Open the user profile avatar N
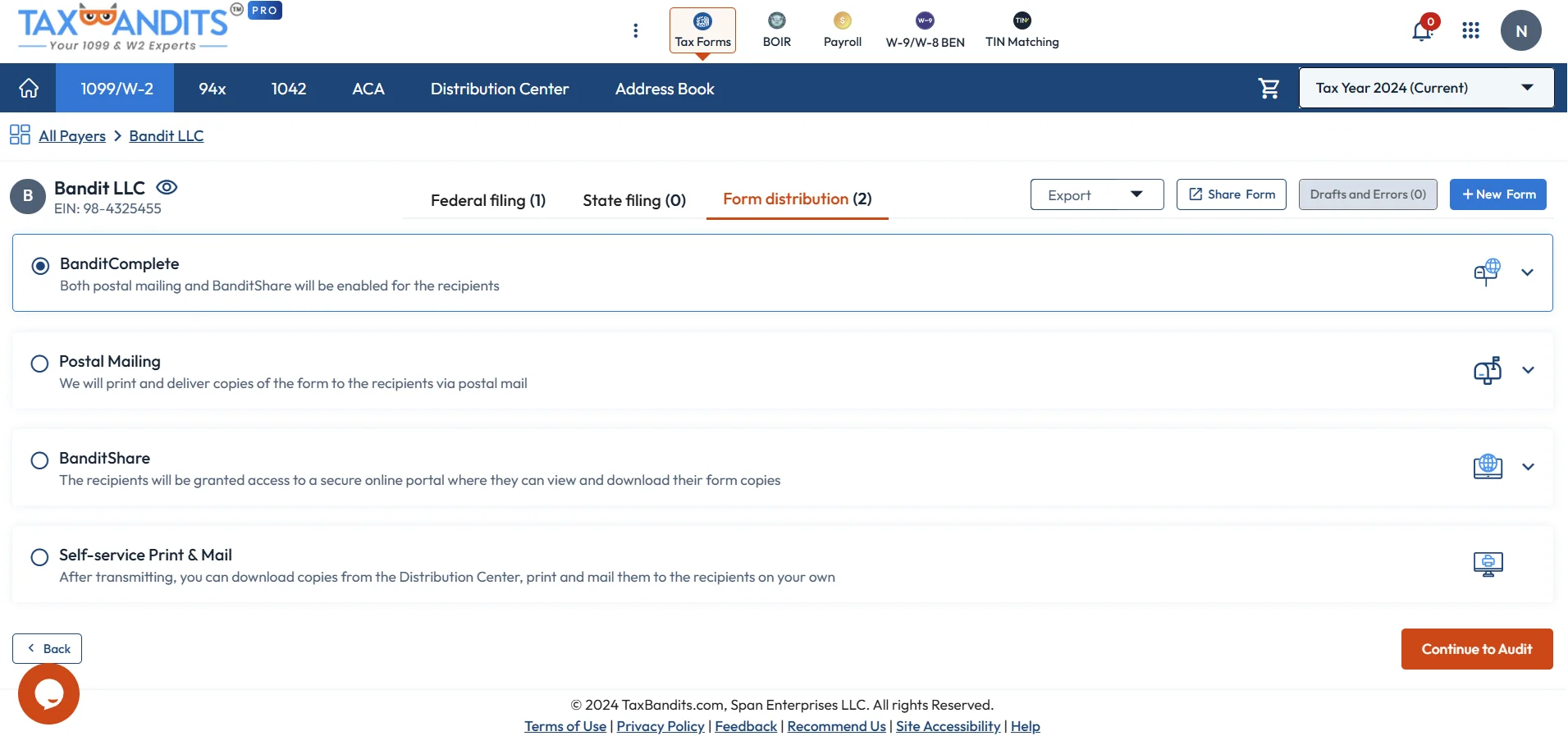The width and height of the screenshot is (1568, 736). pyautogui.click(x=1520, y=31)
